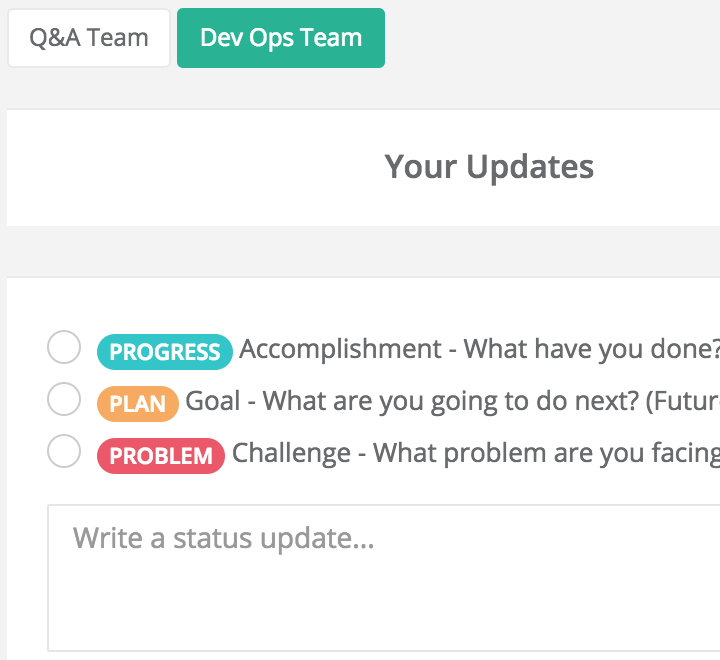Click the "Your Updates" heading
The height and width of the screenshot is (660, 720).
click(x=489, y=166)
